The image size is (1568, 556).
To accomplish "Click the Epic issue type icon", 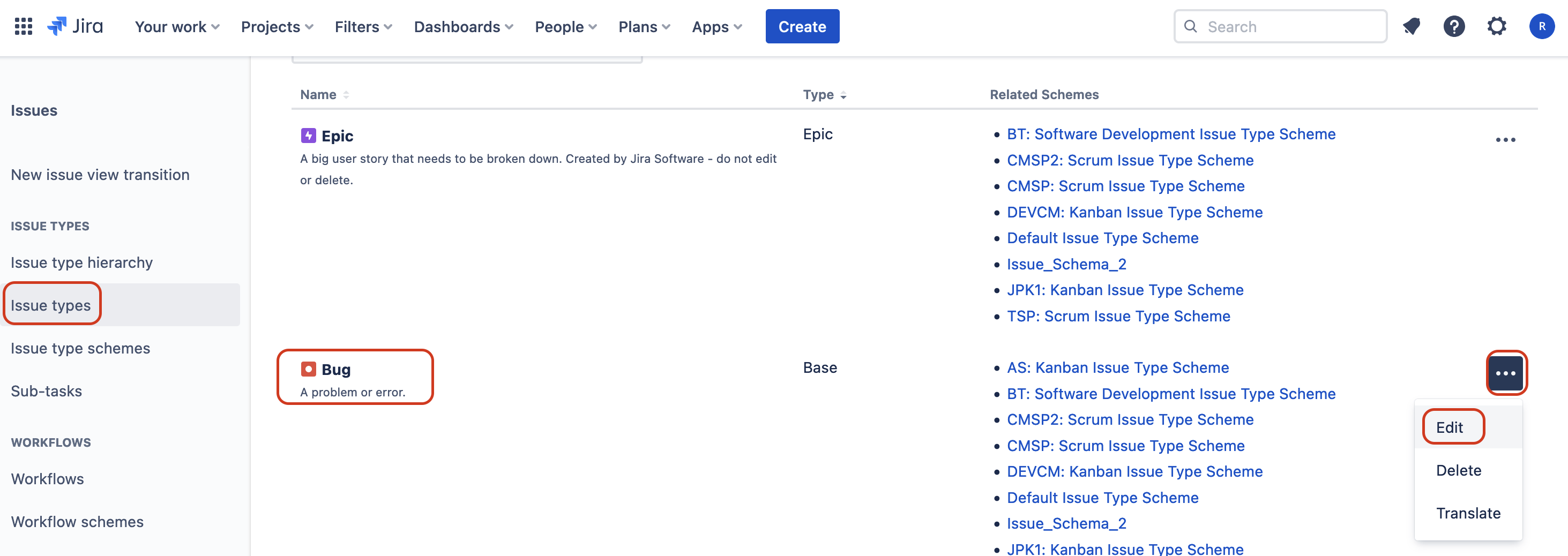I will point(308,135).
